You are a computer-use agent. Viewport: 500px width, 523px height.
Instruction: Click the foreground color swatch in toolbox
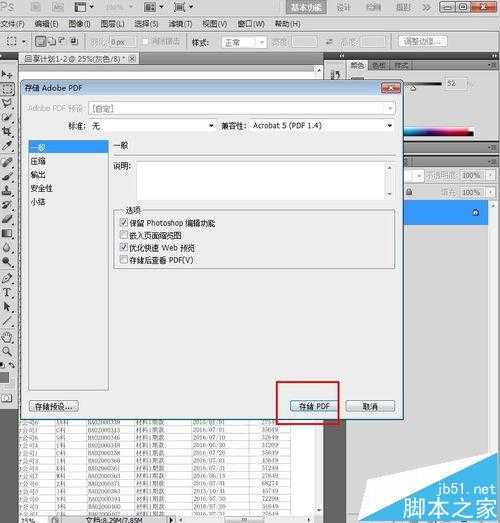(x=4, y=378)
